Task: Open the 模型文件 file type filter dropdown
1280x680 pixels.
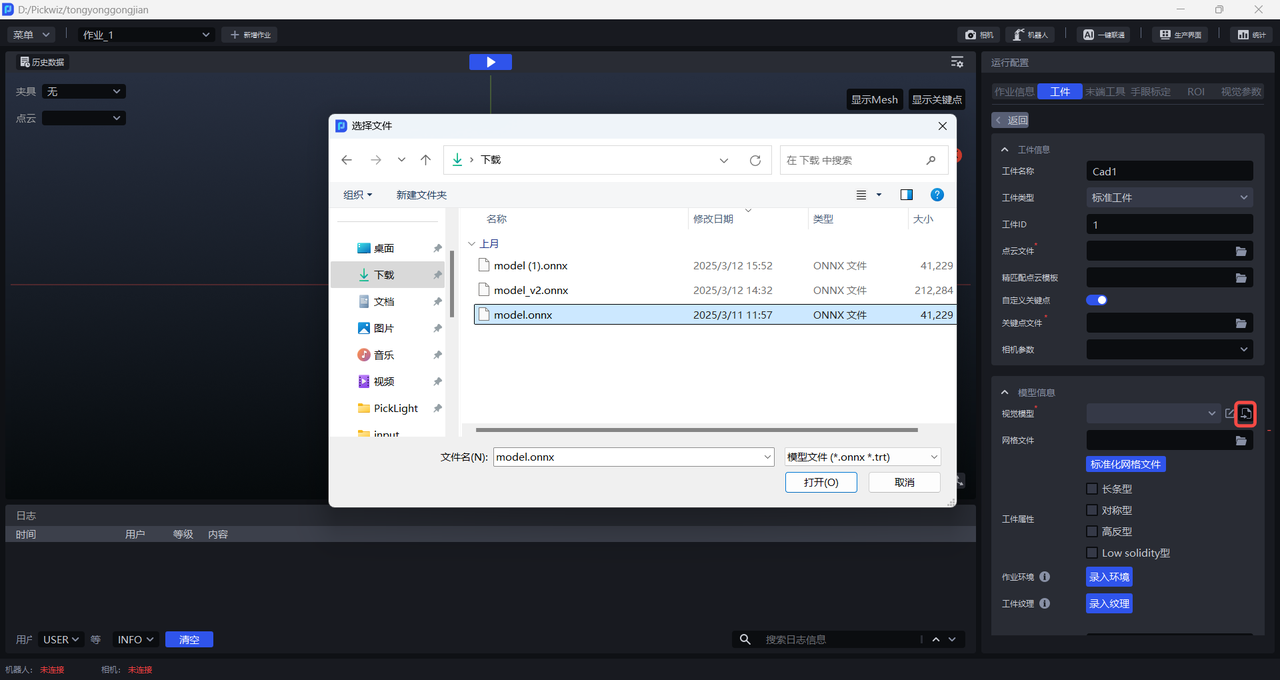Action: (x=862, y=457)
